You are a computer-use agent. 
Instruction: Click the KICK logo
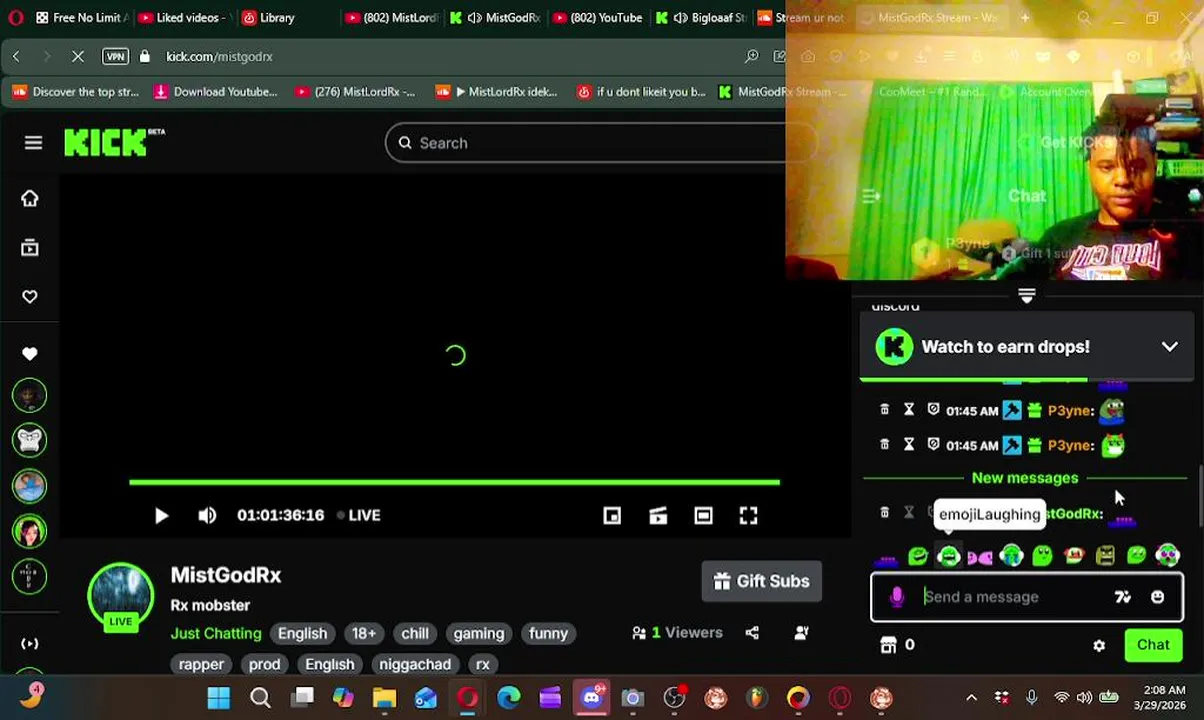click(x=114, y=143)
